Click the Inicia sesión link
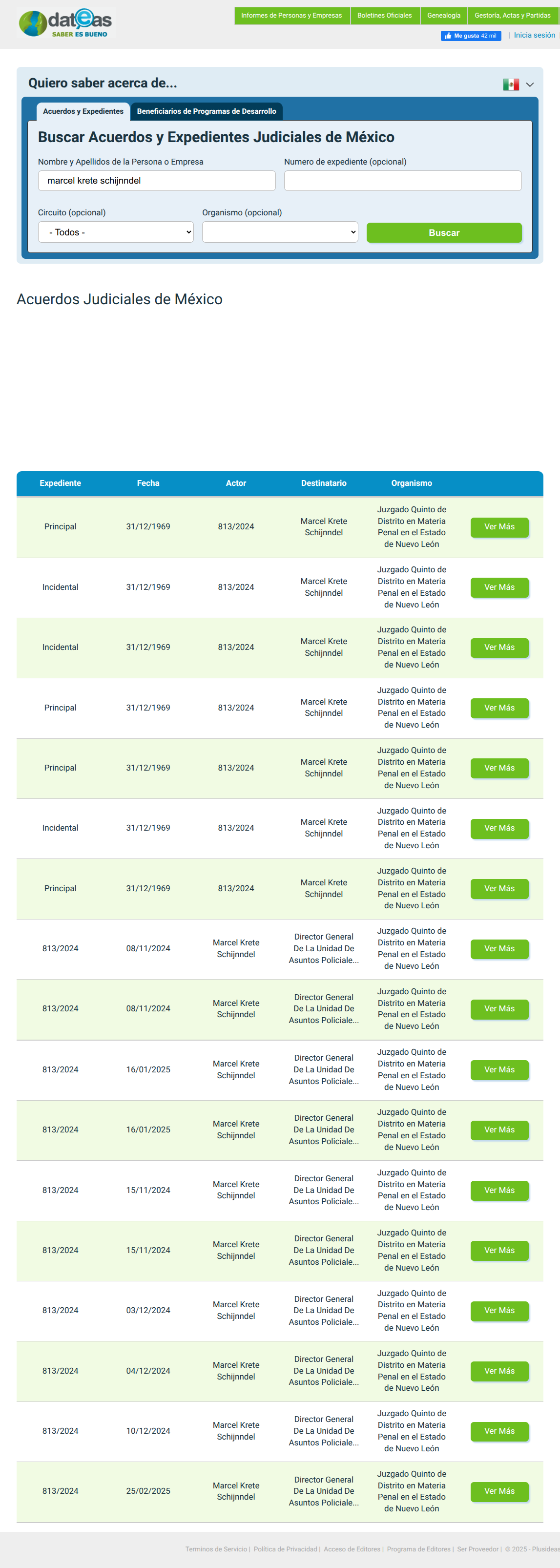This screenshot has height=1568, width=560. 535,35
